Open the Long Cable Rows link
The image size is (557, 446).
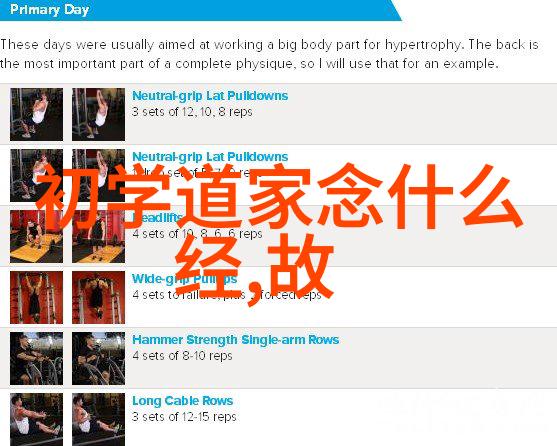[183, 401]
